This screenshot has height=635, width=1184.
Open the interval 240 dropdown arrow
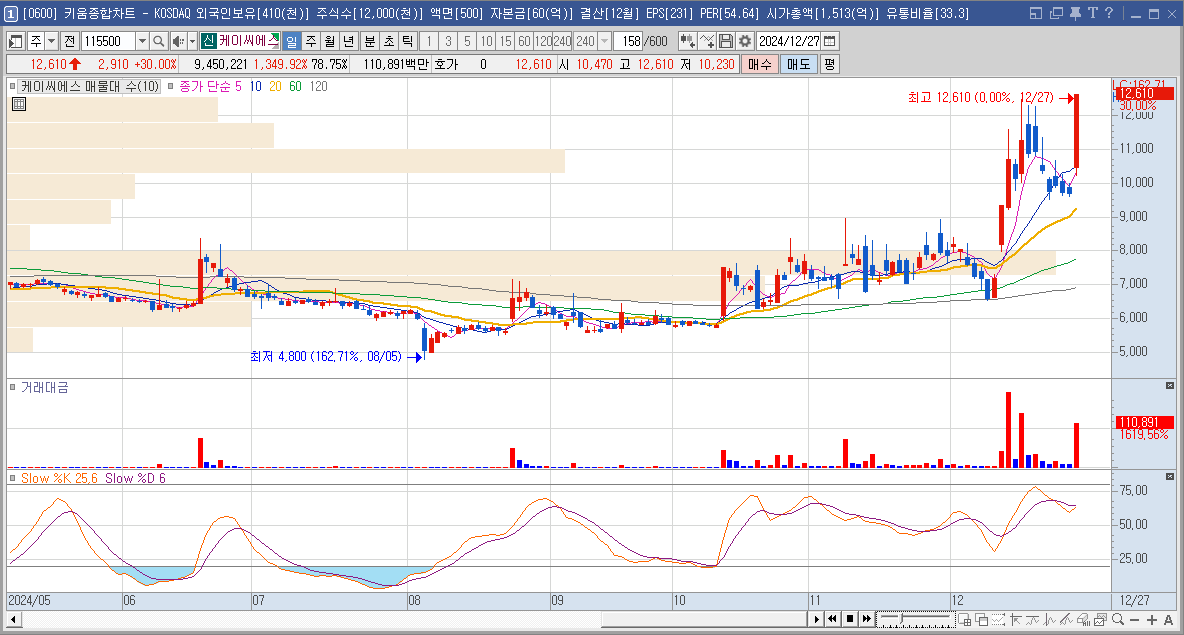click(604, 42)
